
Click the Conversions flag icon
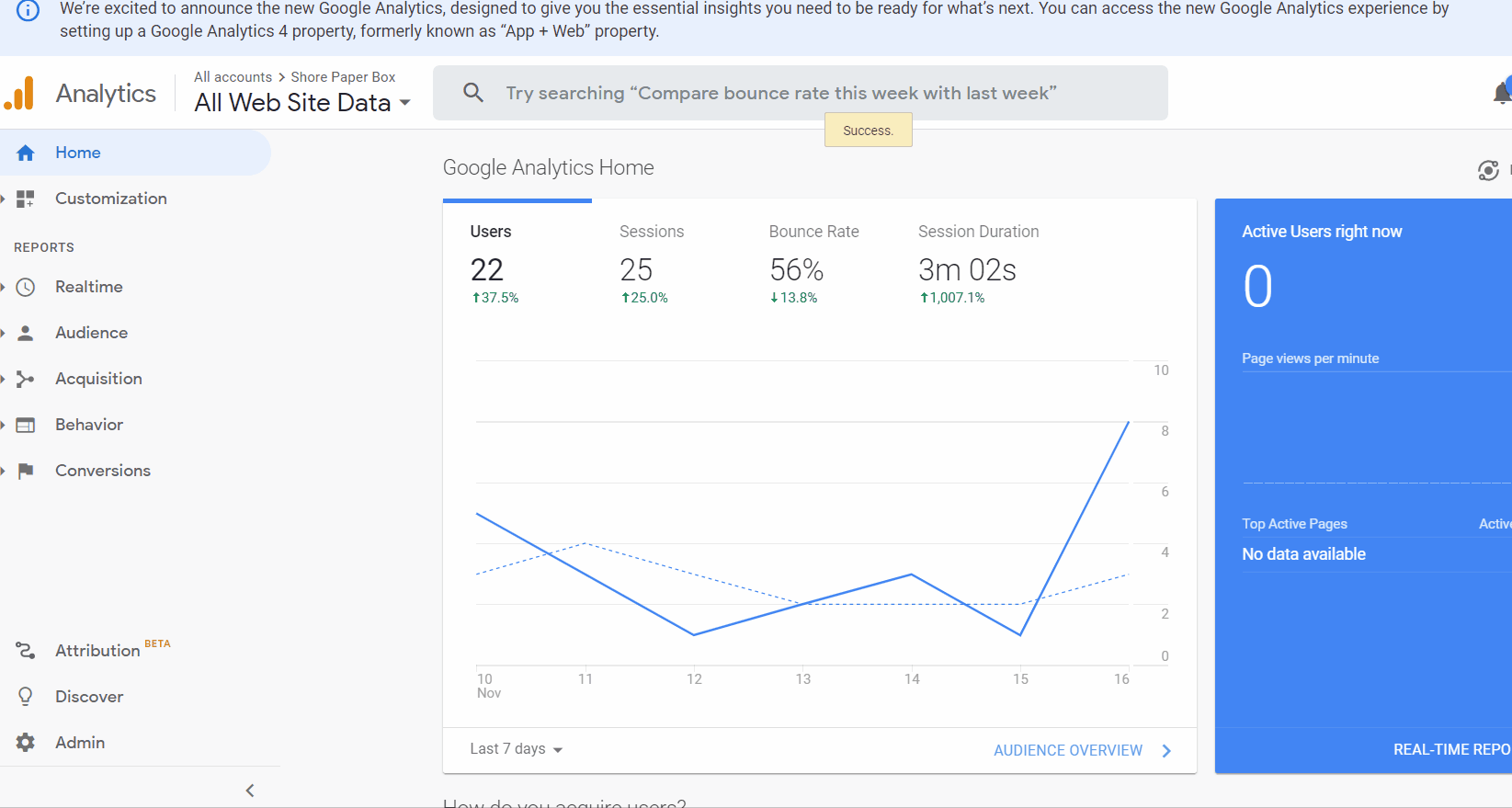(x=26, y=471)
